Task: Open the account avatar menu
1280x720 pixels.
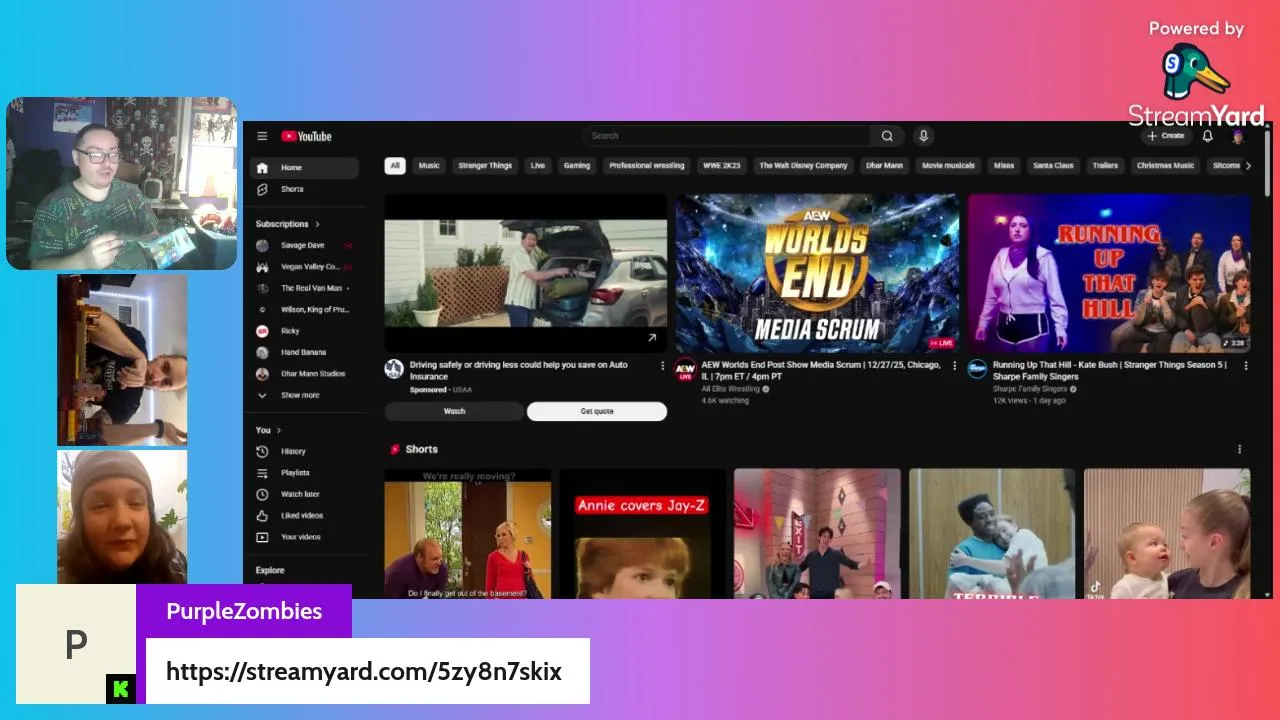Action: pyautogui.click(x=1237, y=136)
